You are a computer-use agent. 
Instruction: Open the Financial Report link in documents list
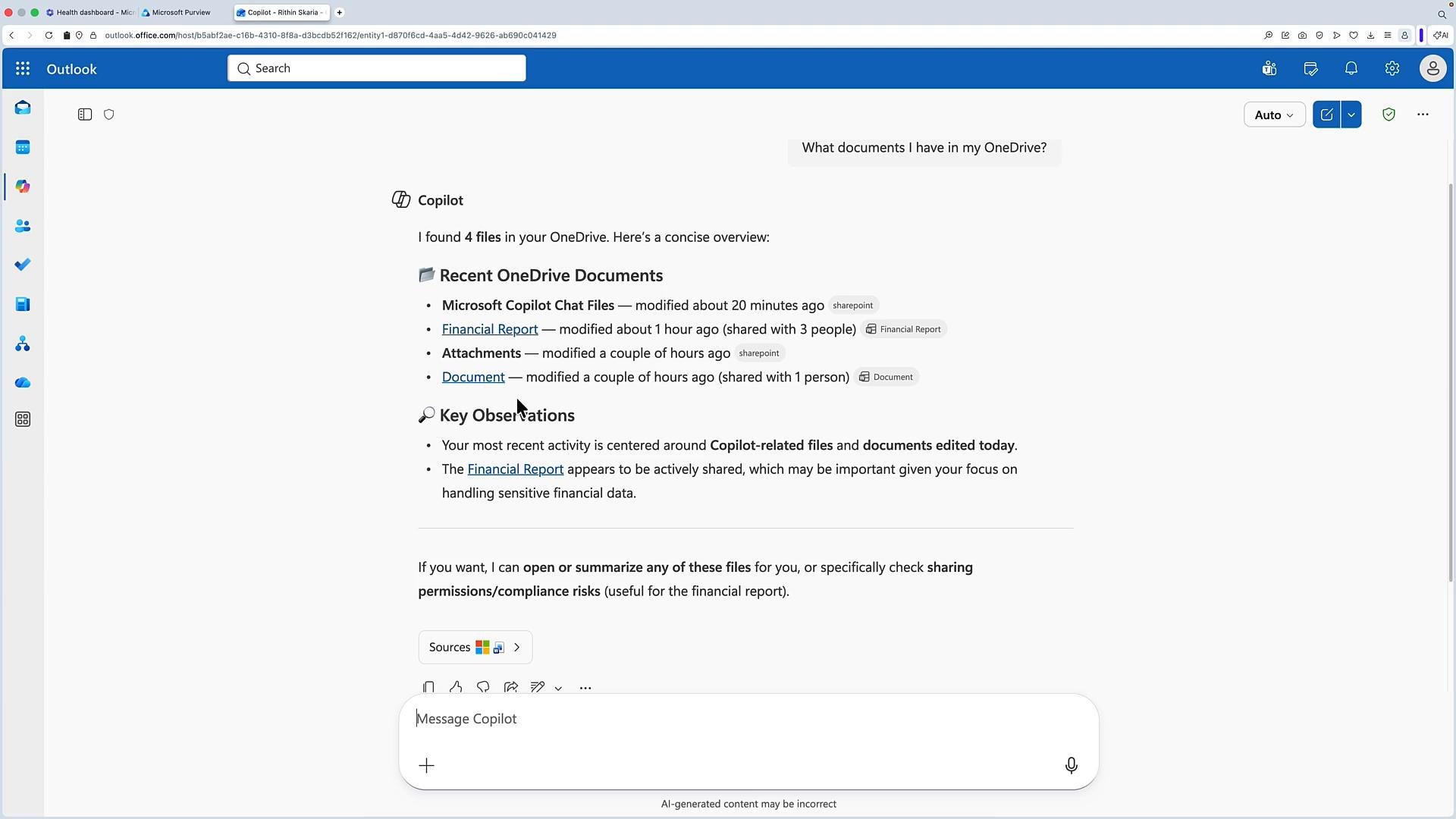490,329
